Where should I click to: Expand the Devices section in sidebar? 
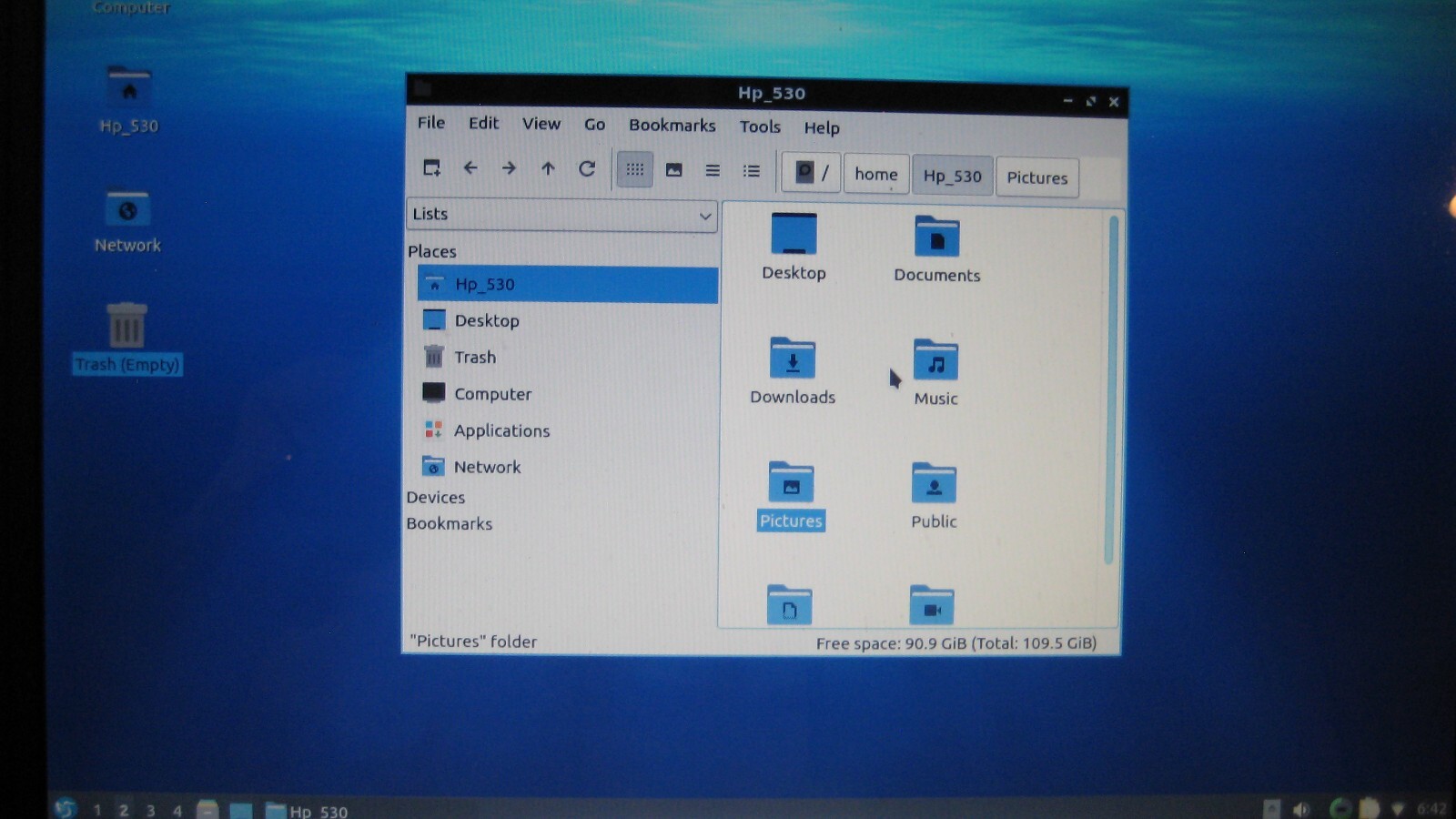(436, 498)
